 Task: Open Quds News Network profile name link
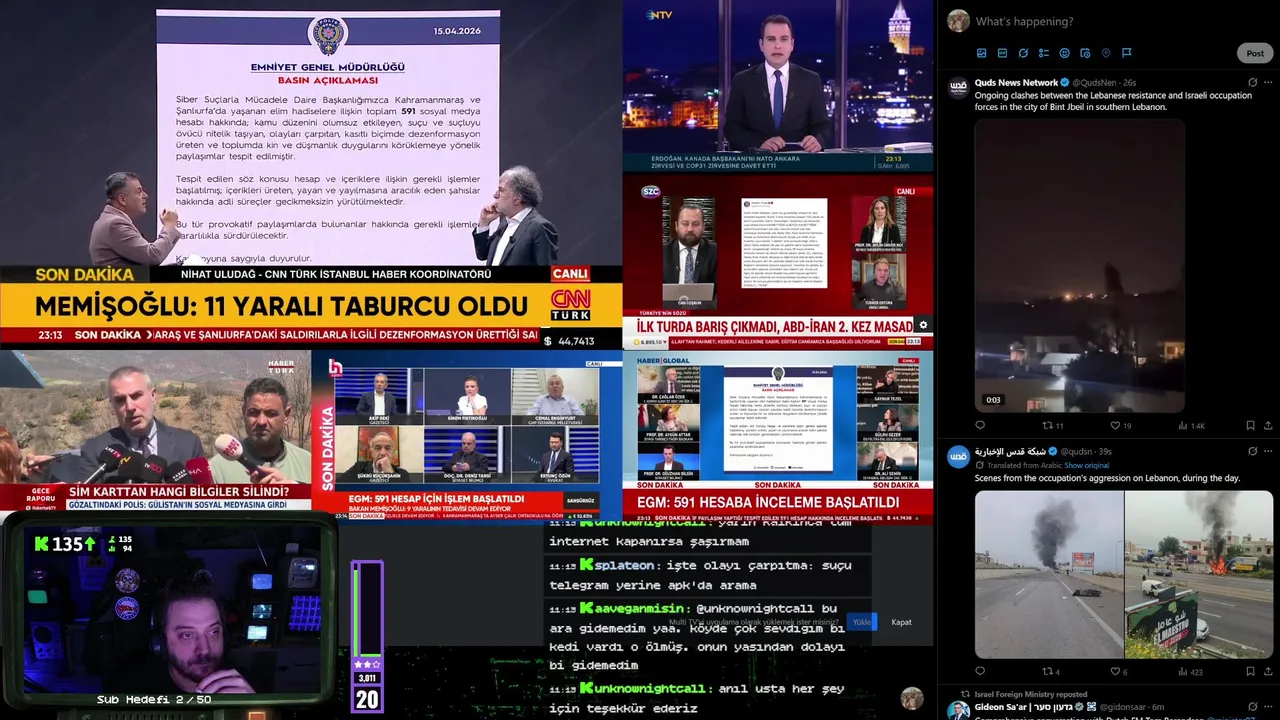(1016, 82)
